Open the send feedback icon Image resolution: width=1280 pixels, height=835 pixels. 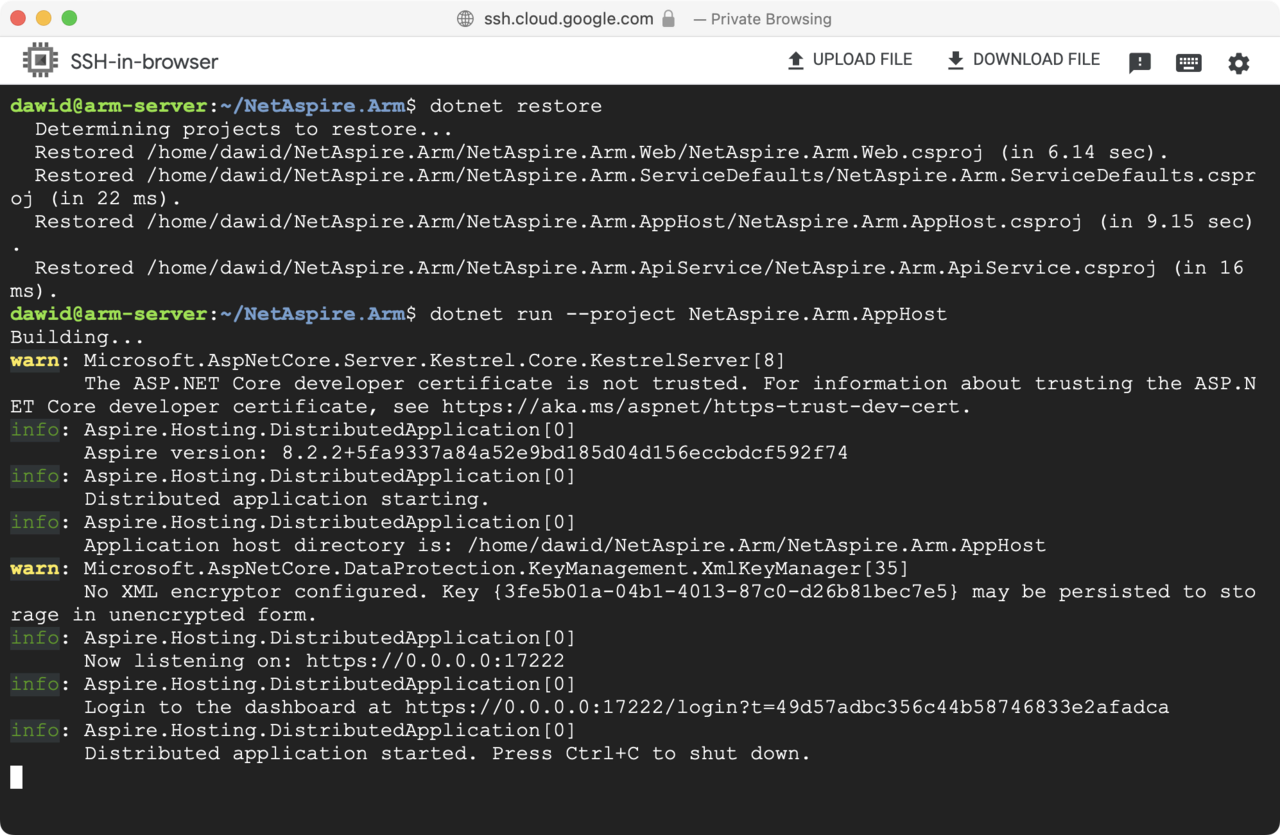(x=1139, y=63)
